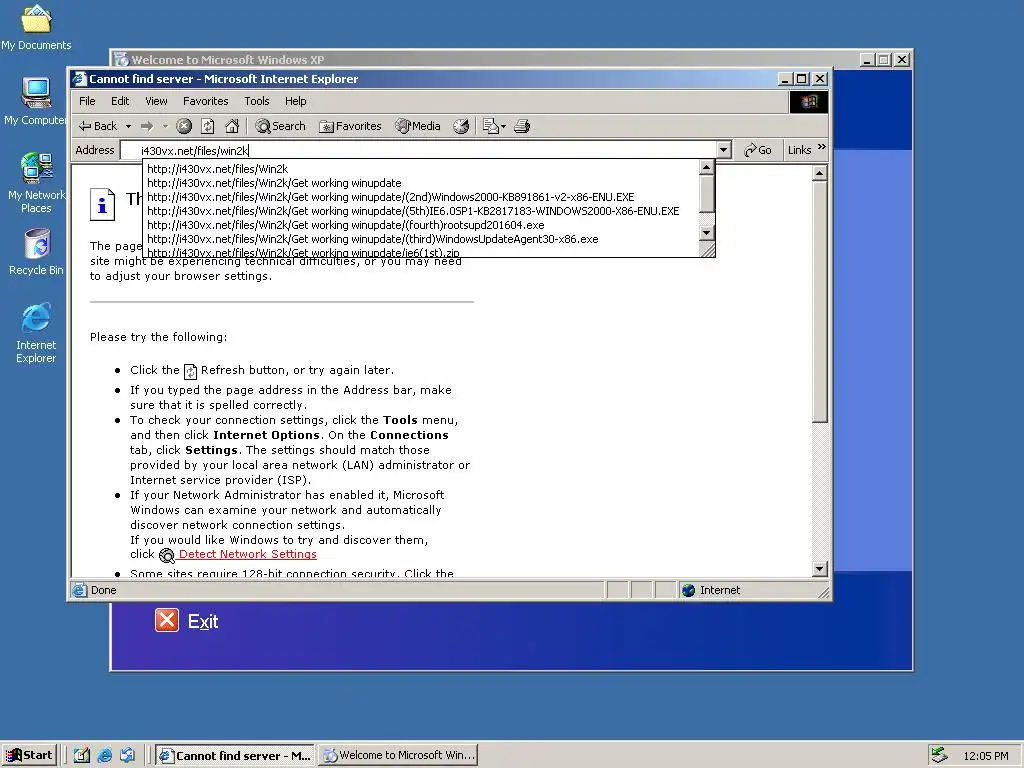Click the Stop loading icon

point(184,126)
